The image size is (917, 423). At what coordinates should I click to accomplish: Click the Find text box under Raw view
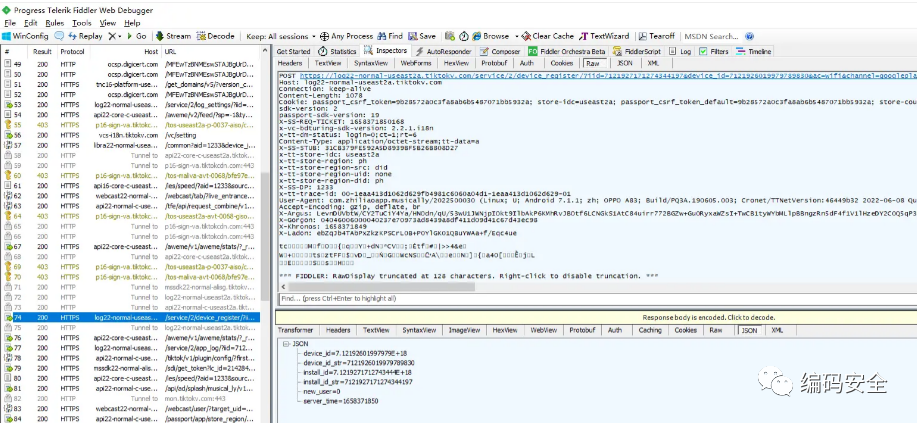click(598, 298)
